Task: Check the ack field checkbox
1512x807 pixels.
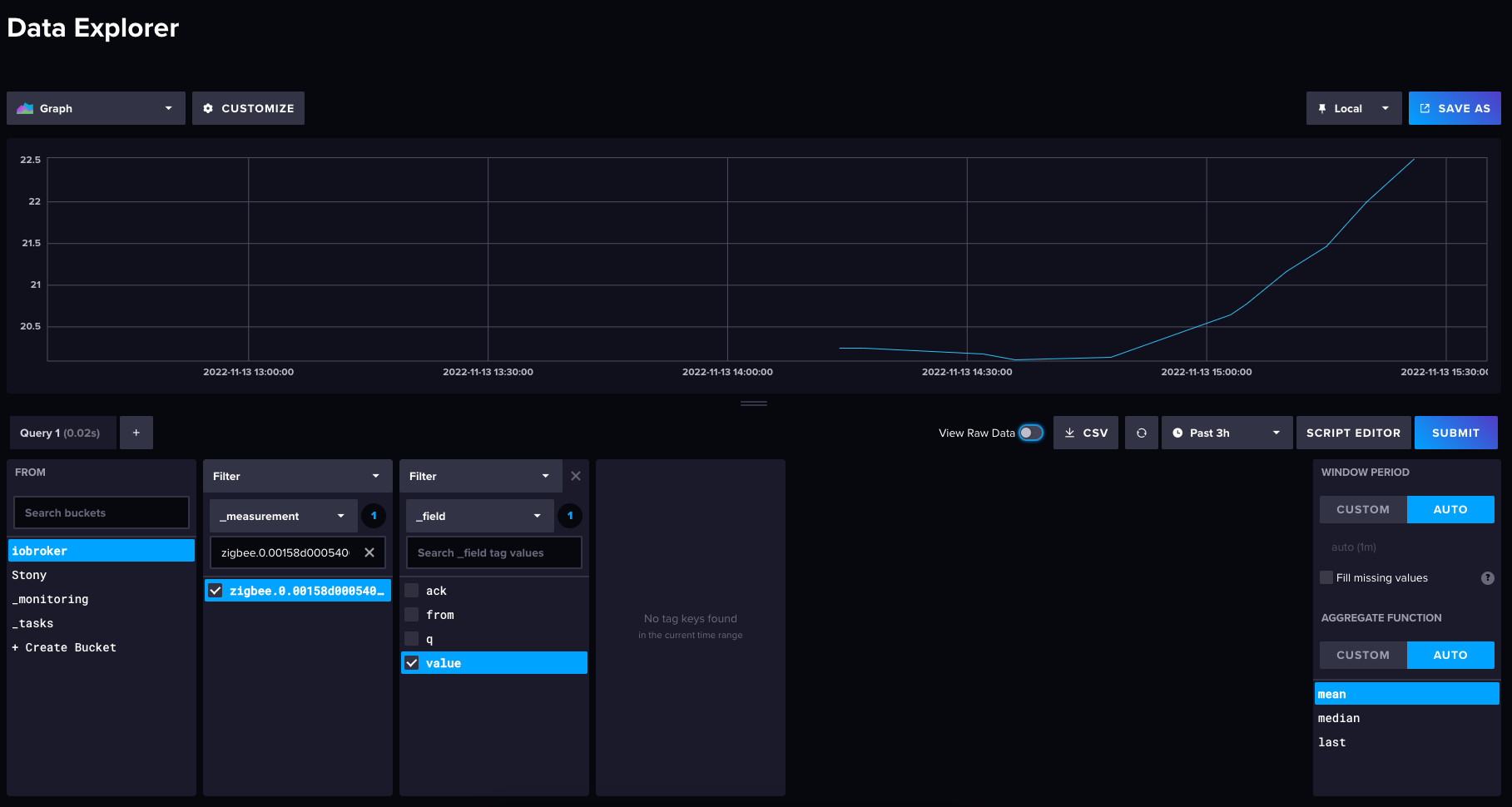Action: [x=412, y=591]
